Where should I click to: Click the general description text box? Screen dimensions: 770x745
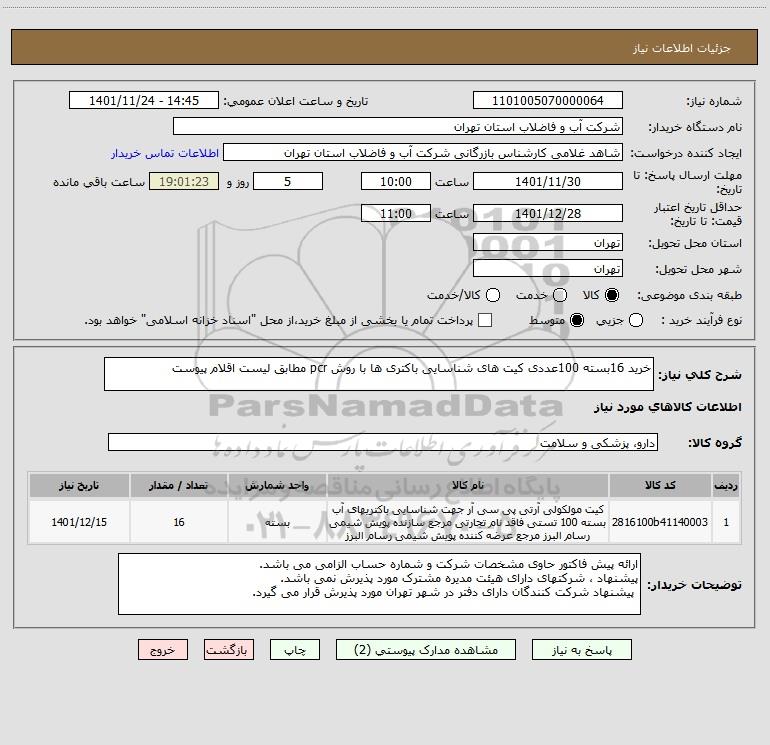[x=379, y=374]
